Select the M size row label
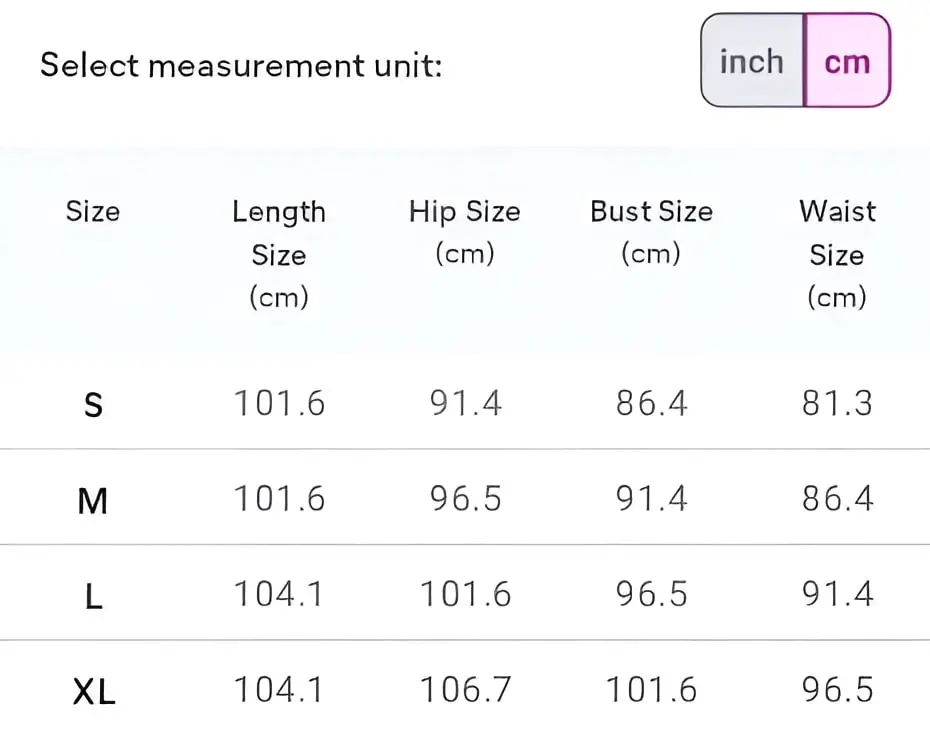Screen dimensions: 930x754 click(x=93, y=500)
